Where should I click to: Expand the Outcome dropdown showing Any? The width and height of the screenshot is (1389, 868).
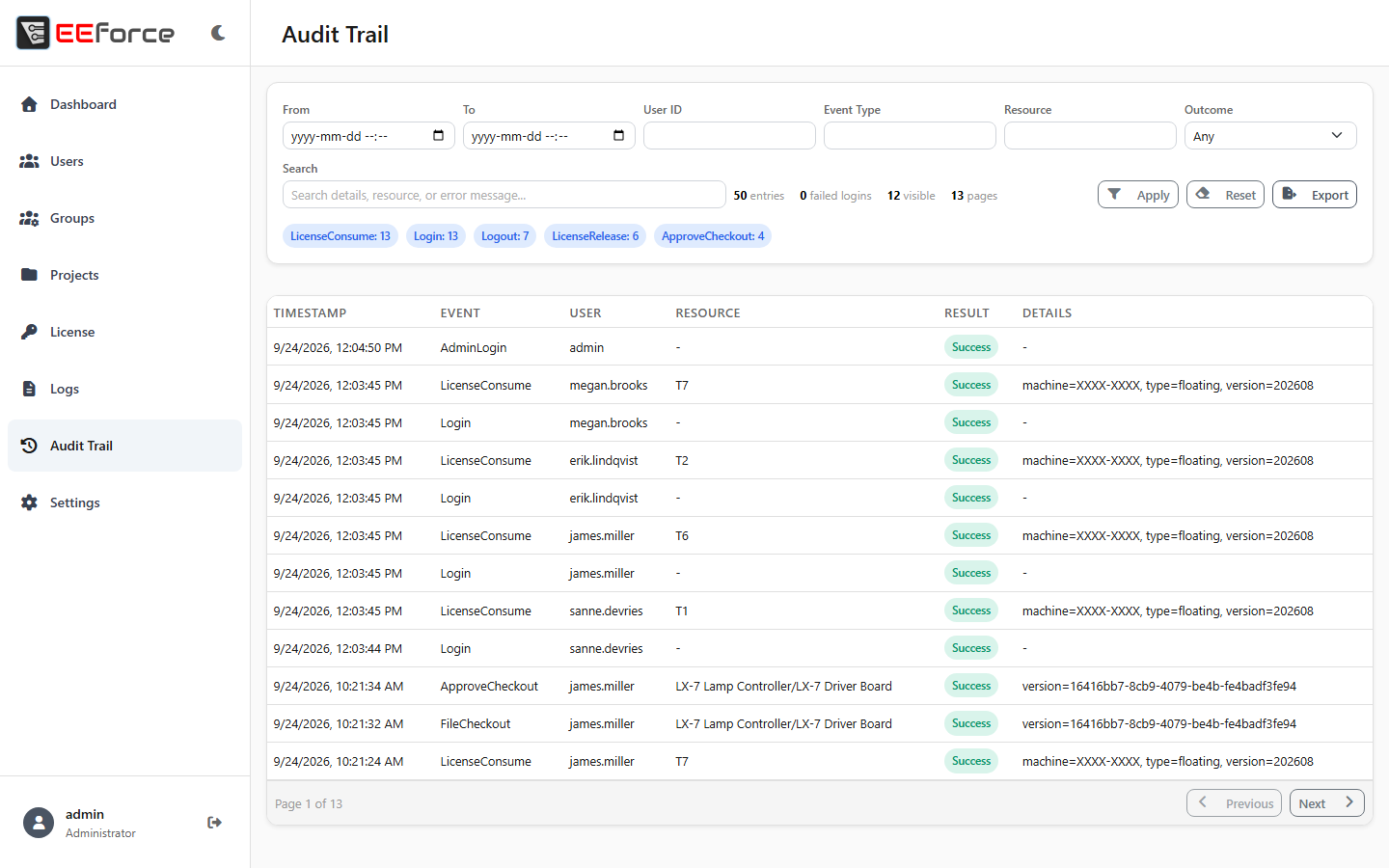tap(1270, 136)
